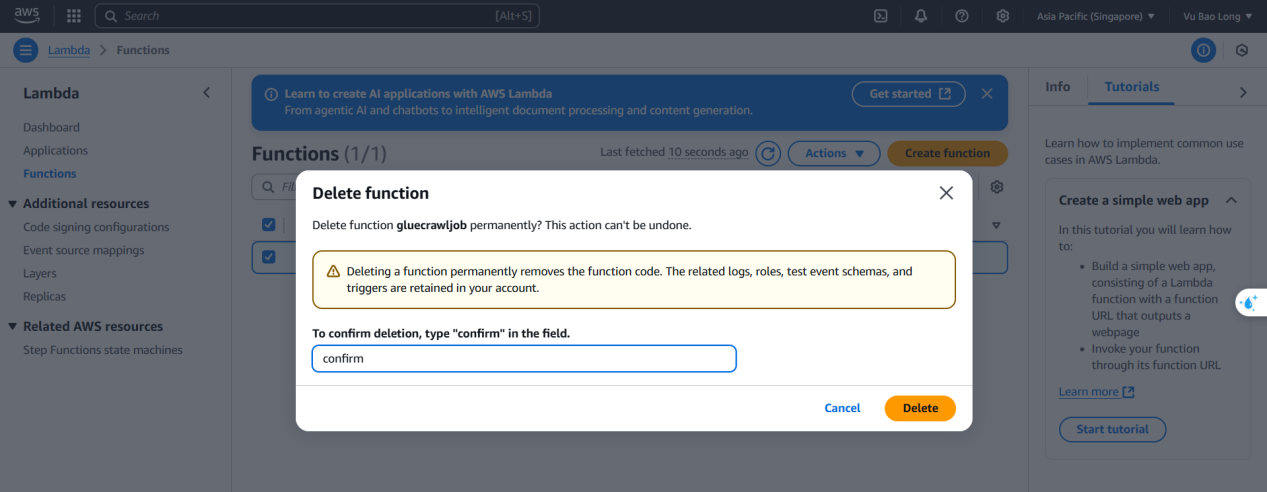
Task: Collapse the Additional resources section
Action: pyautogui.click(x=12, y=203)
